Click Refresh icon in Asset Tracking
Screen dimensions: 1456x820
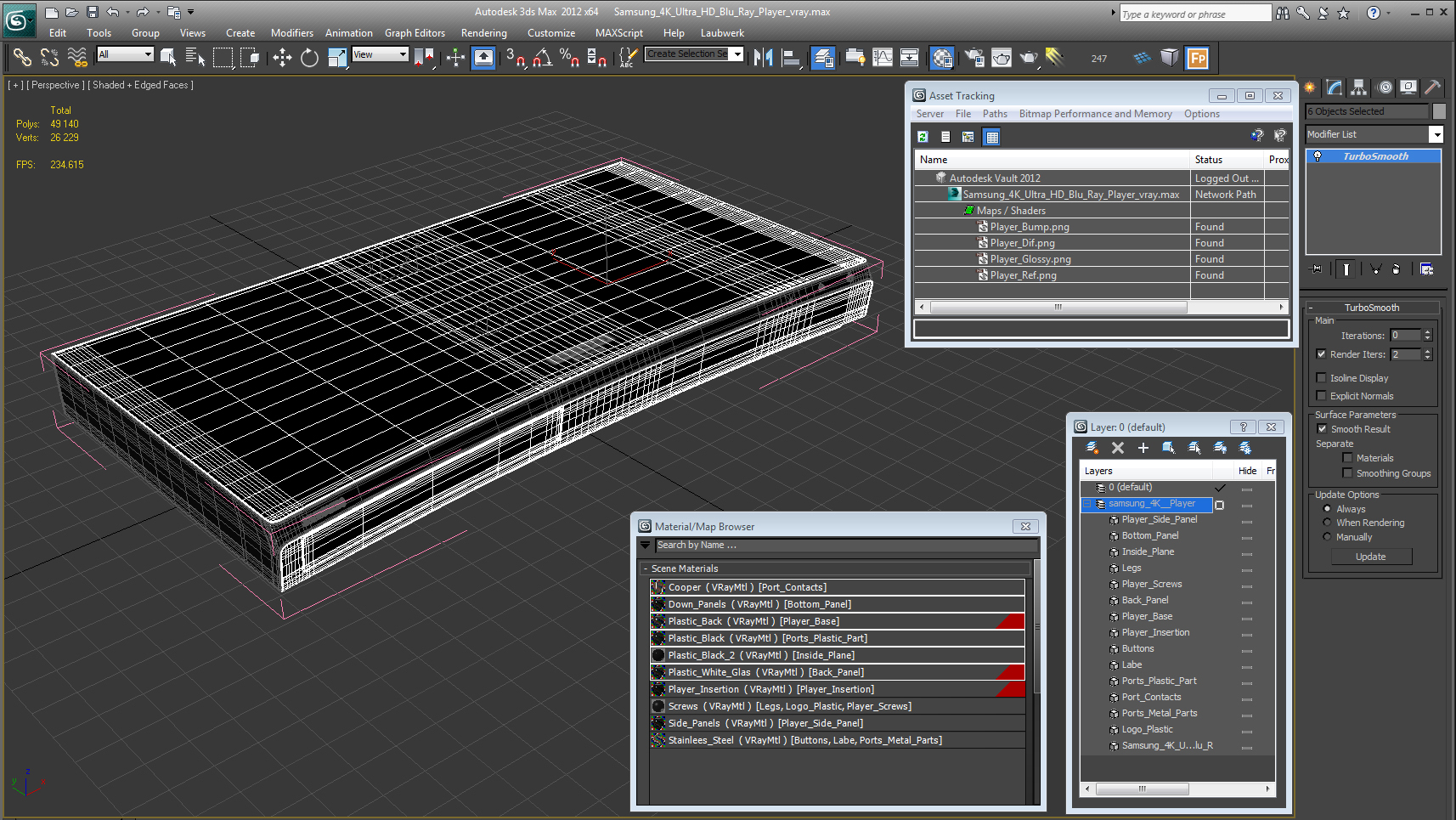(x=923, y=136)
